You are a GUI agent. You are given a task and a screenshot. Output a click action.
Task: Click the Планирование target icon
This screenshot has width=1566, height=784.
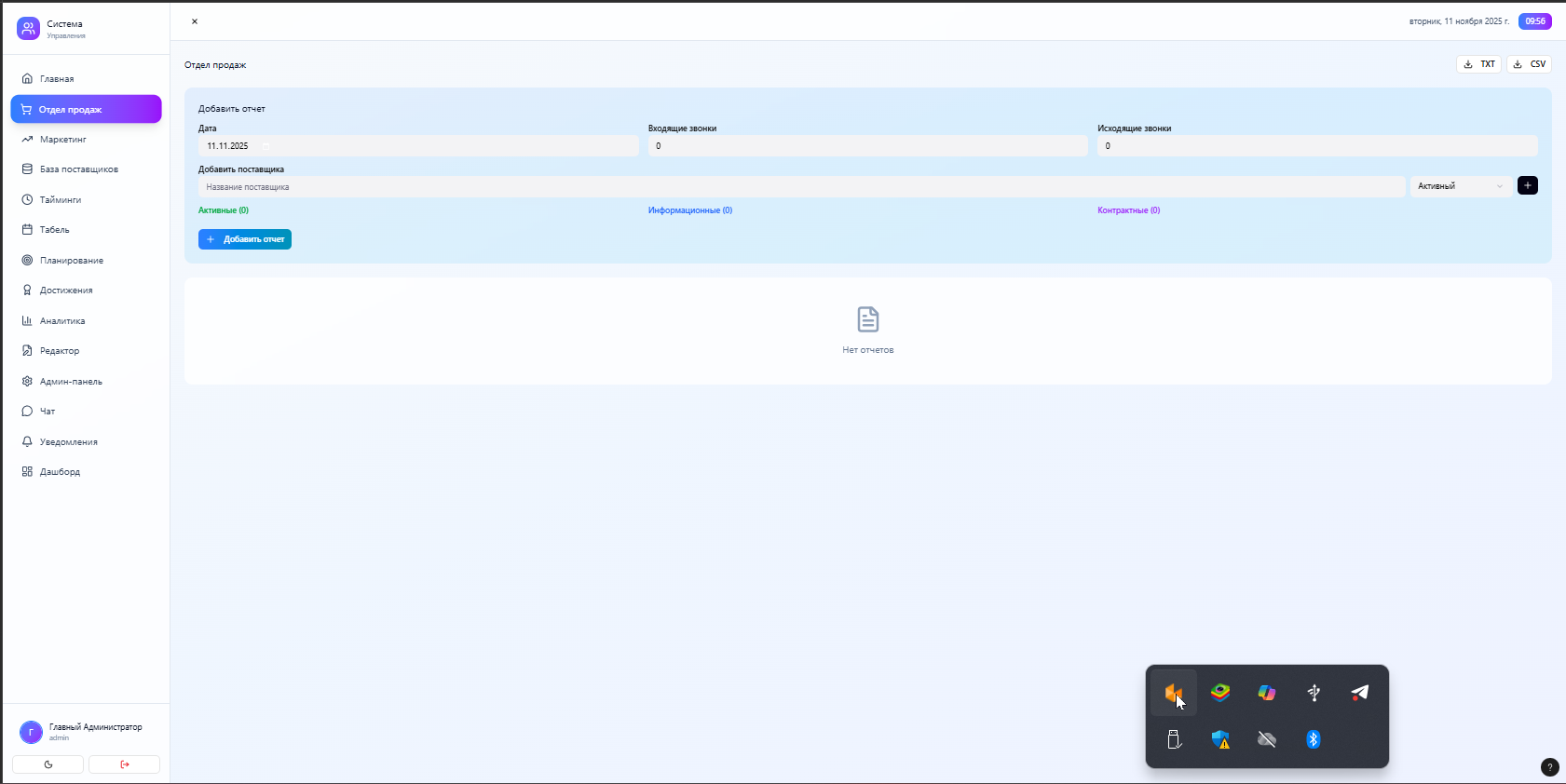coord(27,261)
